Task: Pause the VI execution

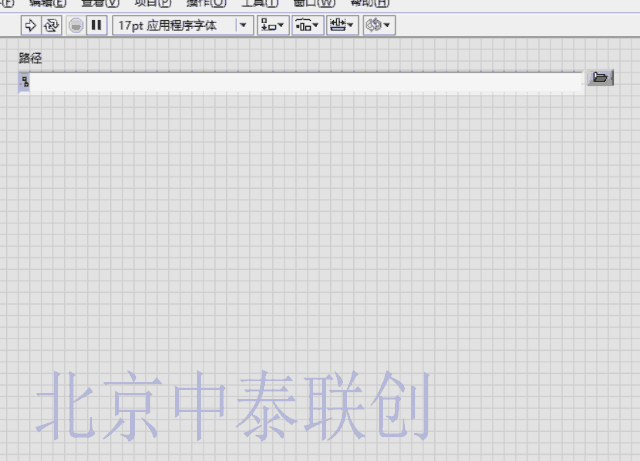Action: pyautogui.click(x=97, y=25)
